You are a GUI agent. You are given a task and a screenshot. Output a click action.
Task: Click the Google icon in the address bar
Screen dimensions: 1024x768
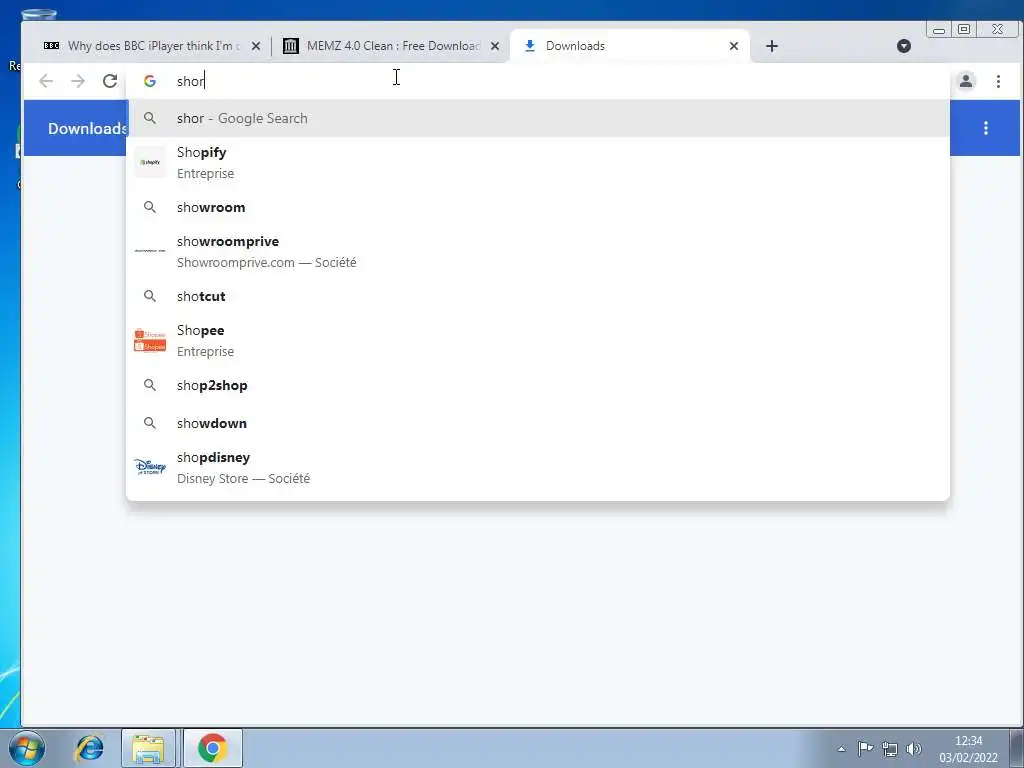tap(150, 81)
